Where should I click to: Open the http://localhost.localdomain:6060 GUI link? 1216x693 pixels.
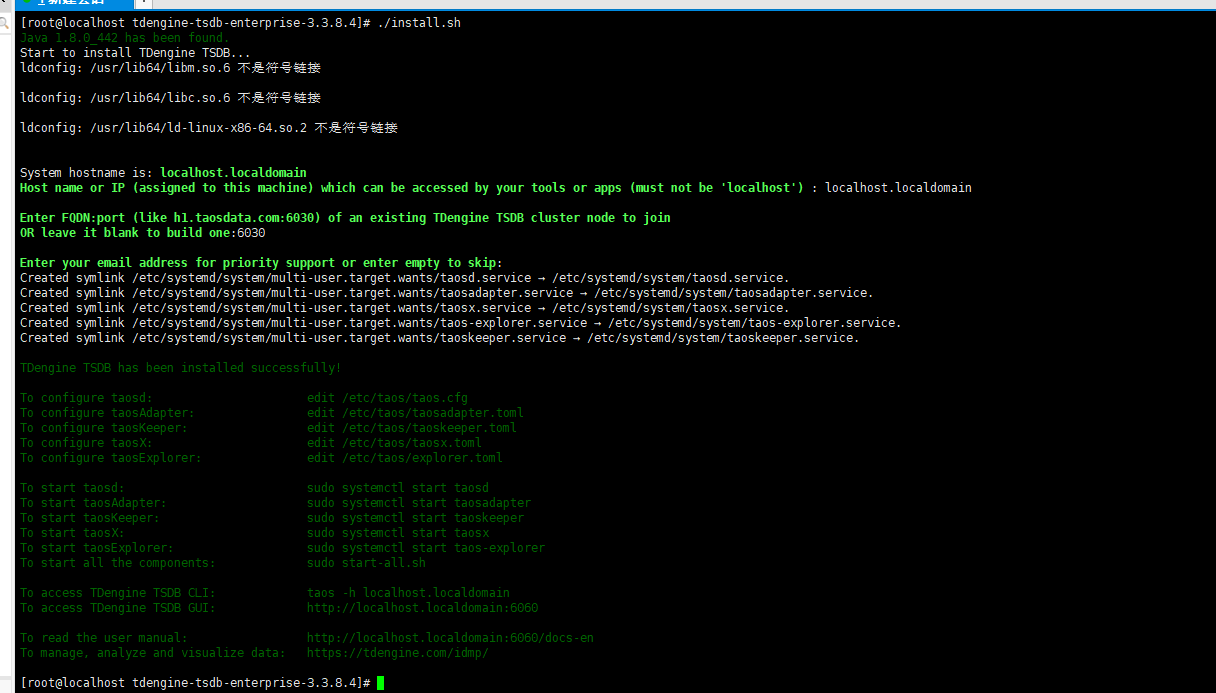pos(422,608)
